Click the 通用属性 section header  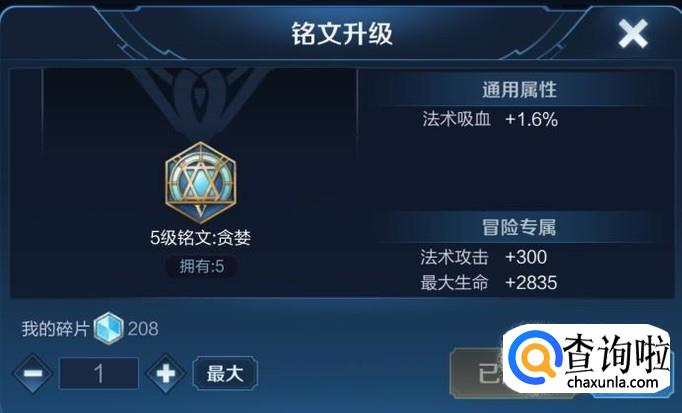click(x=519, y=90)
